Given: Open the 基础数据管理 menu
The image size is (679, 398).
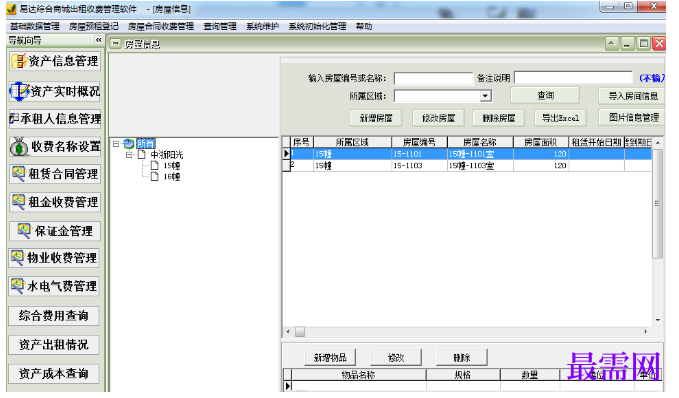Looking at the screenshot, I should pyautogui.click(x=35, y=26).
